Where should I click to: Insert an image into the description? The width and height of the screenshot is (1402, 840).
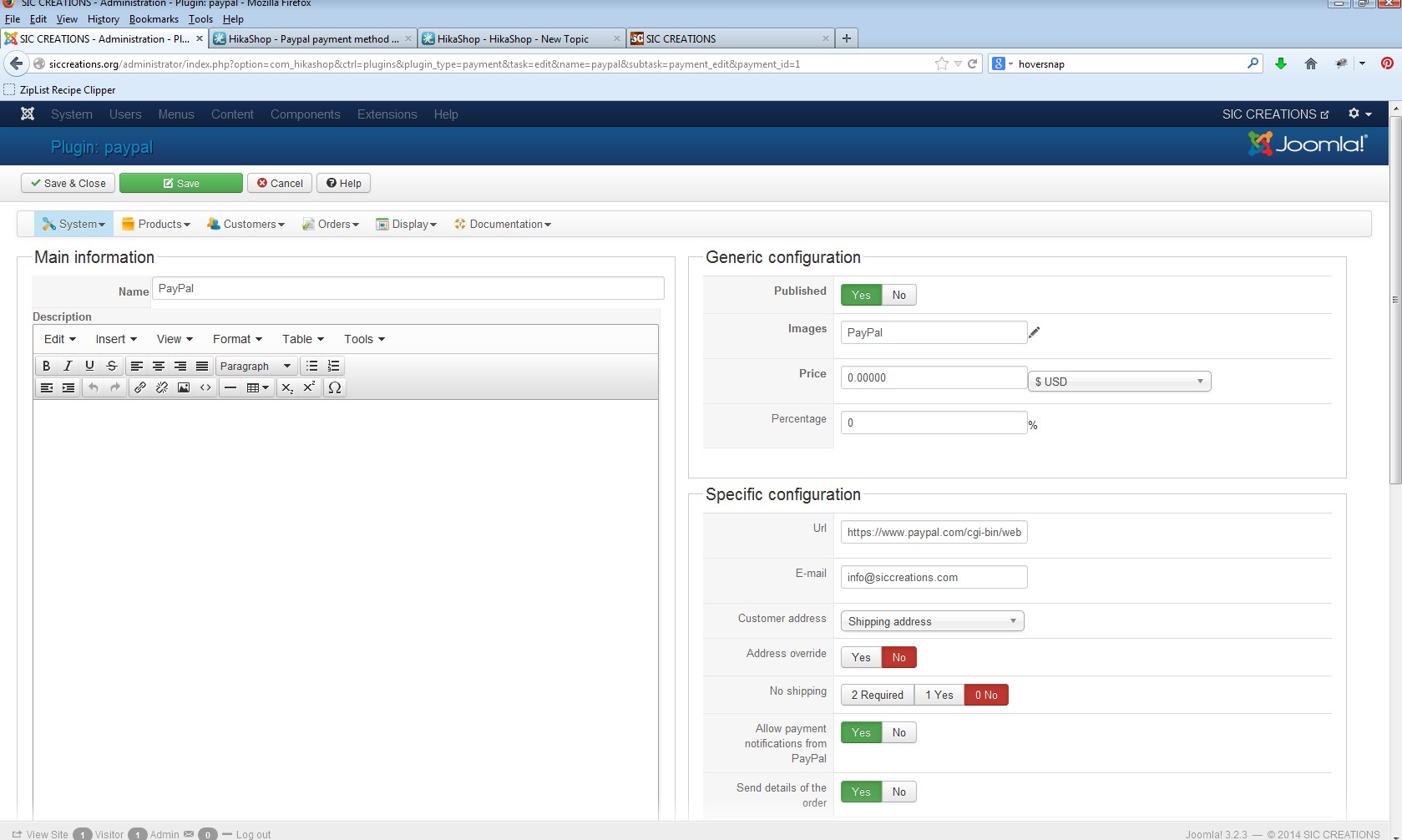[x=184, y=387]
